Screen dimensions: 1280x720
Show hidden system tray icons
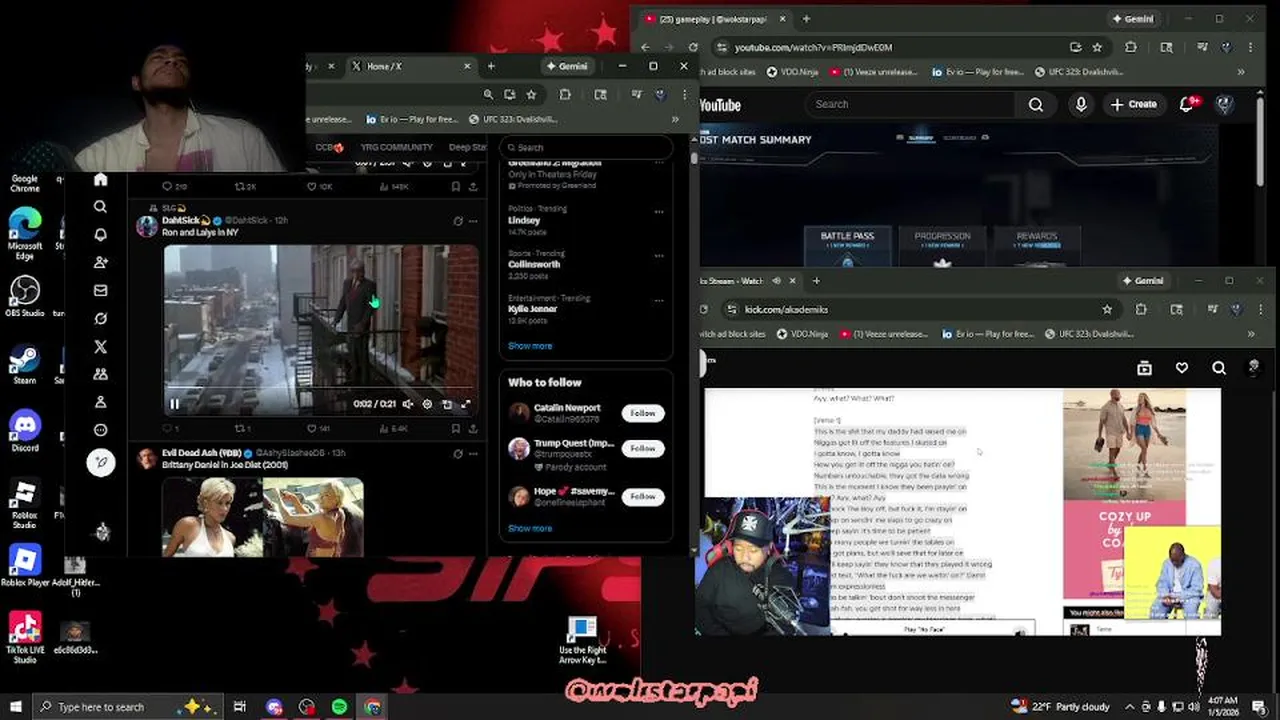pyautogui.click(x=1129, y=707)
